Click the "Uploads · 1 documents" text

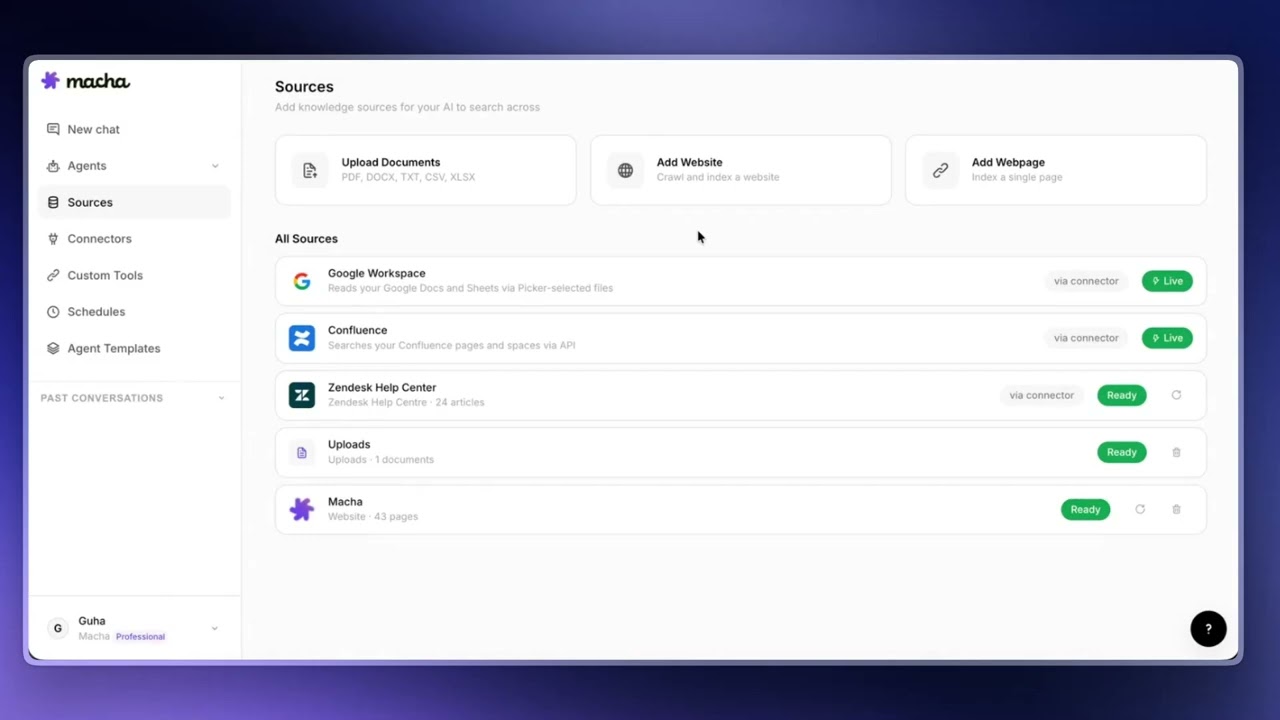click(x=381, y=460)
